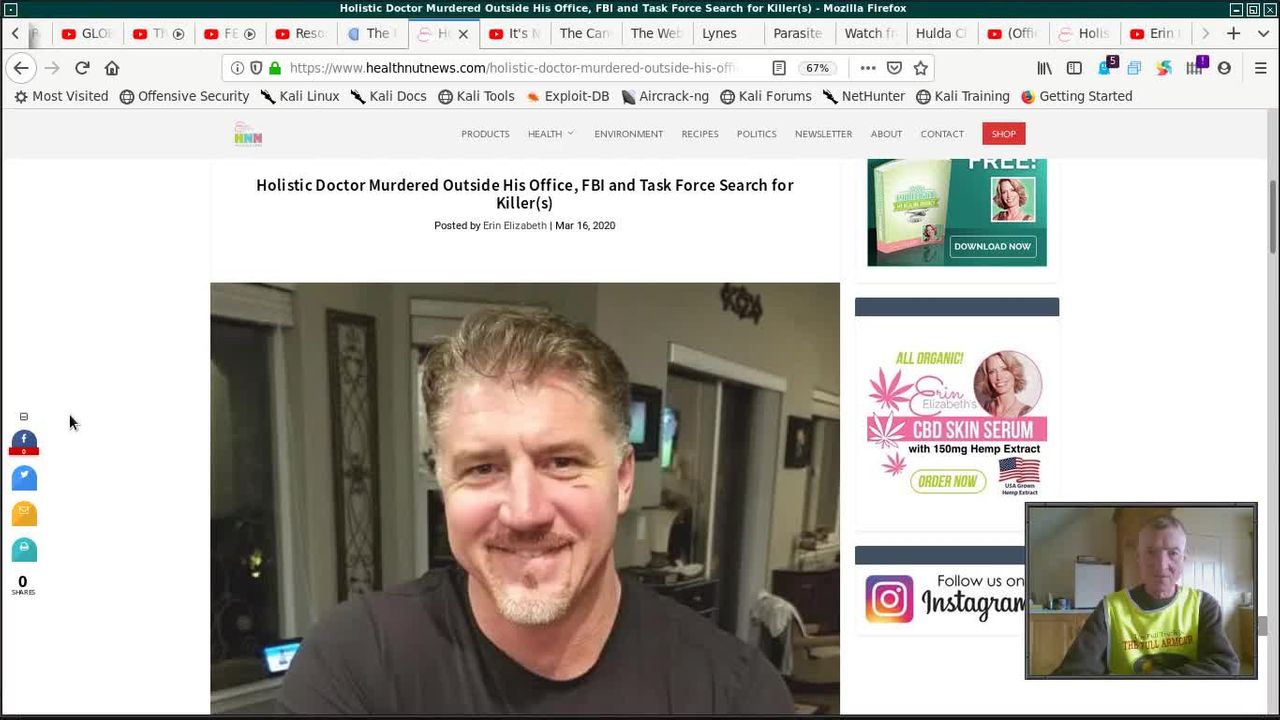Open page actions three-dot menu
The image size is (1280, 720).
[x=867, y=68]
